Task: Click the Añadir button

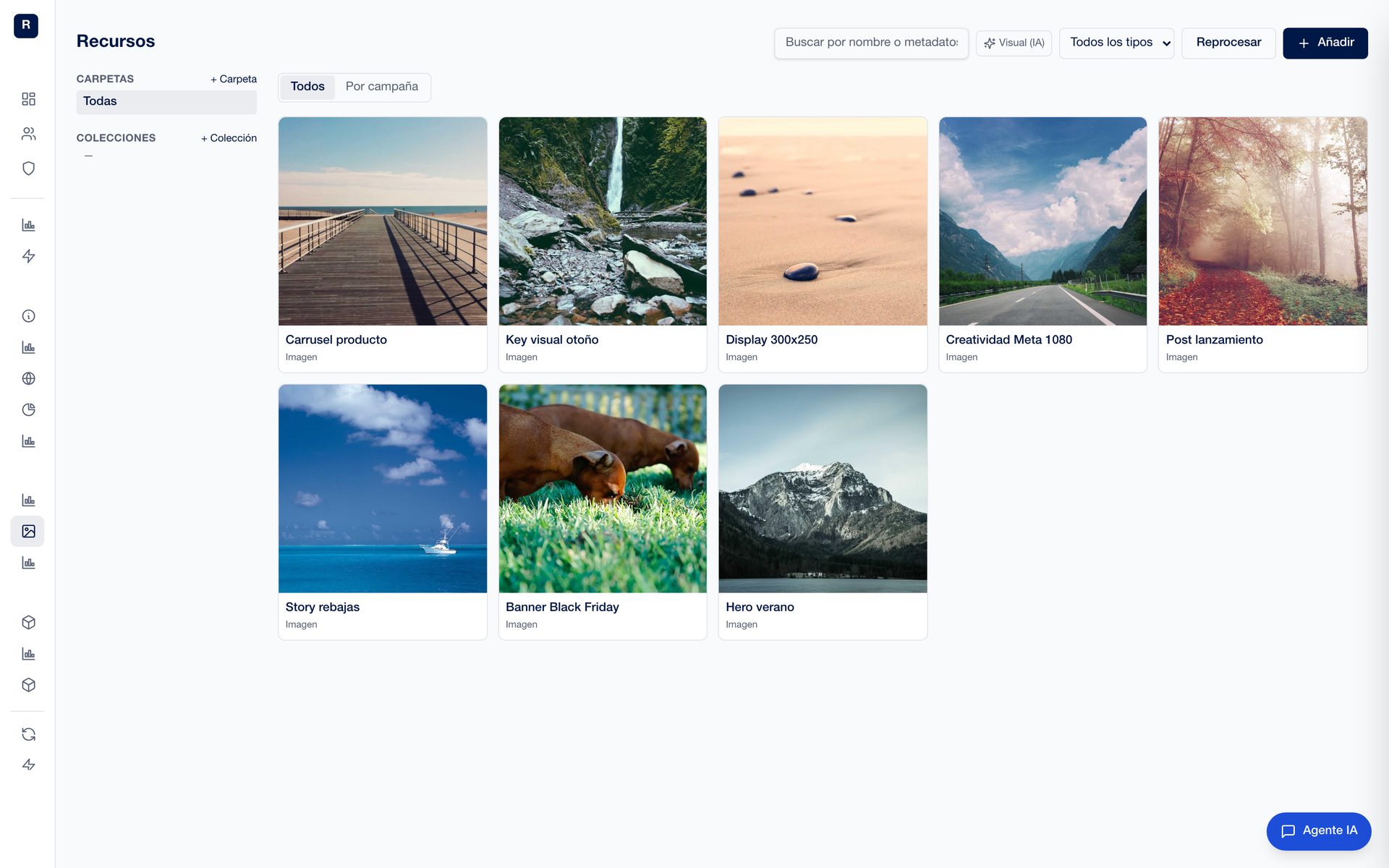Action: coord(1325,43)
